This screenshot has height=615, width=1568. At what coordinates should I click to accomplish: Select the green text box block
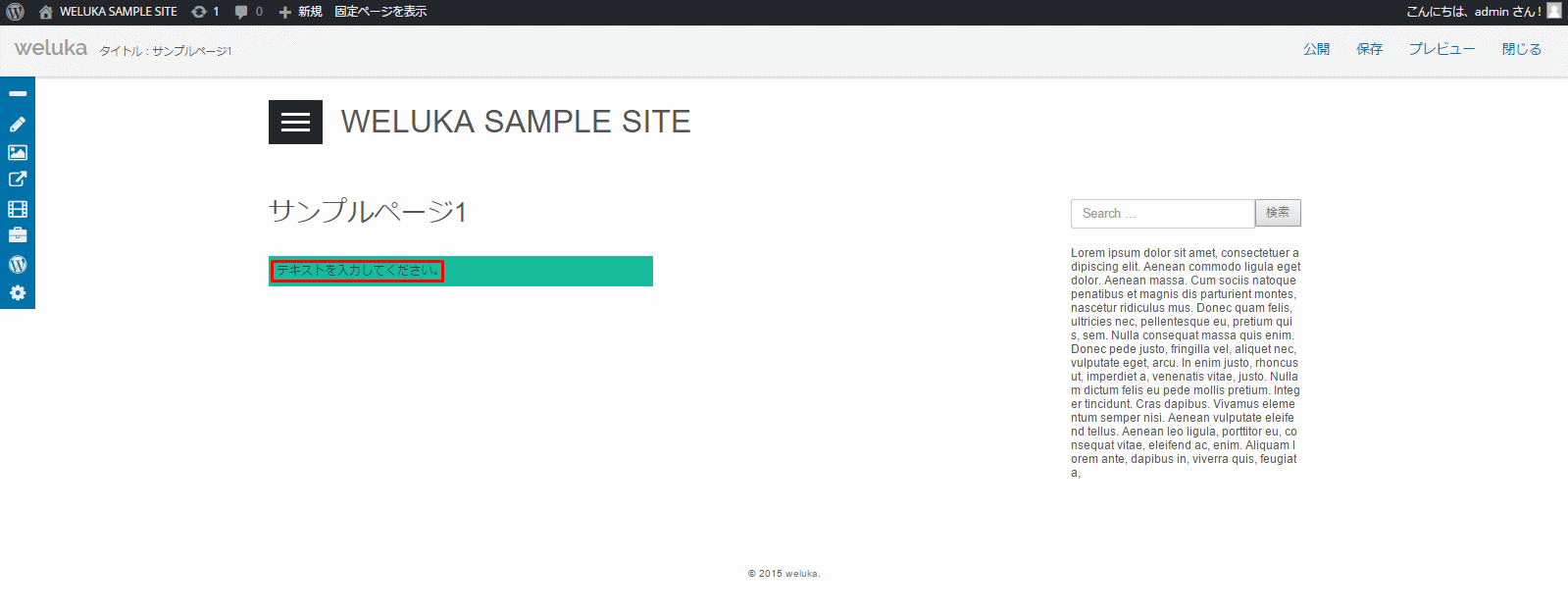(461, 271)
